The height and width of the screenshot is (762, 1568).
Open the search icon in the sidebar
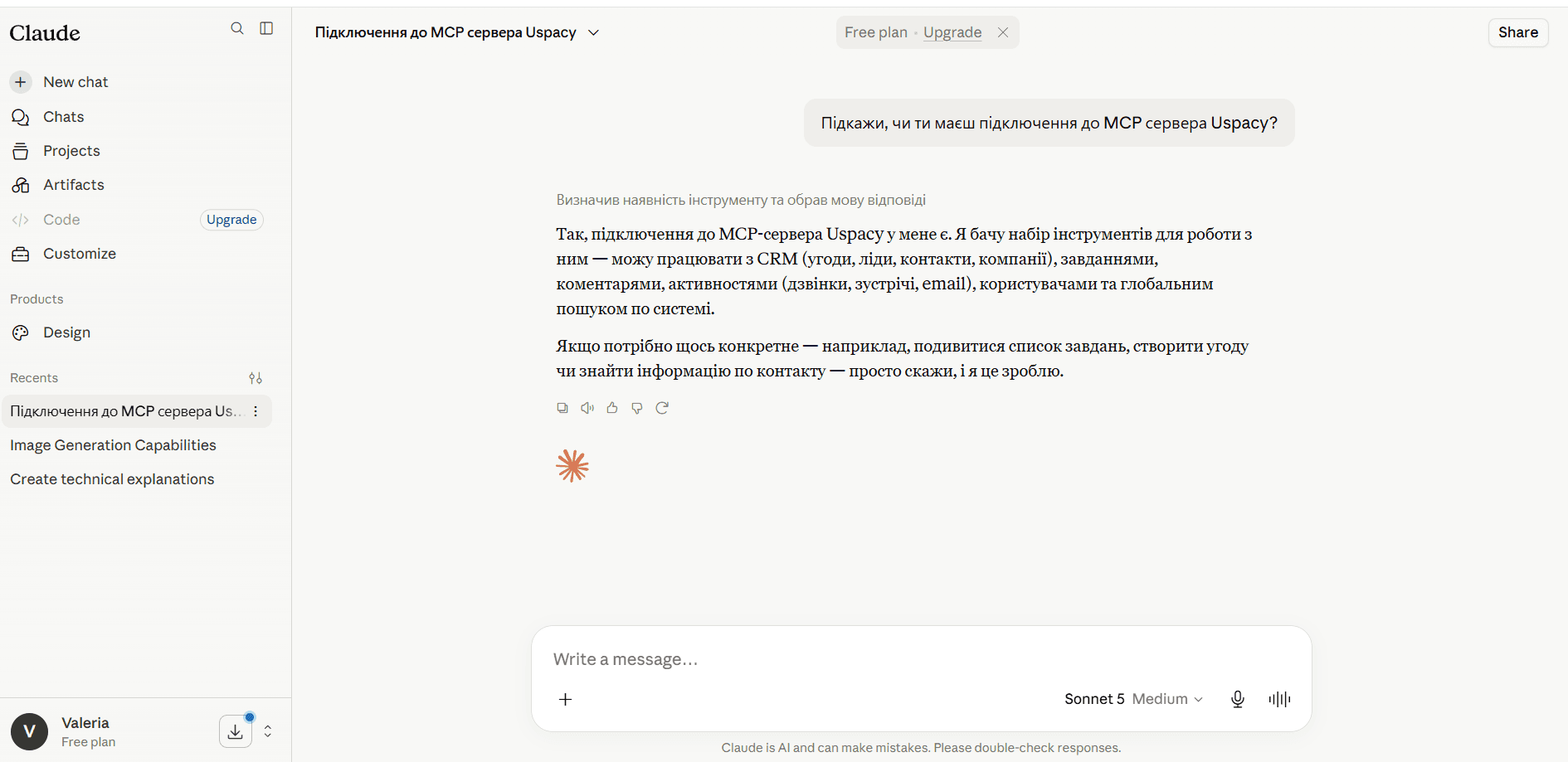coord(237,28)
